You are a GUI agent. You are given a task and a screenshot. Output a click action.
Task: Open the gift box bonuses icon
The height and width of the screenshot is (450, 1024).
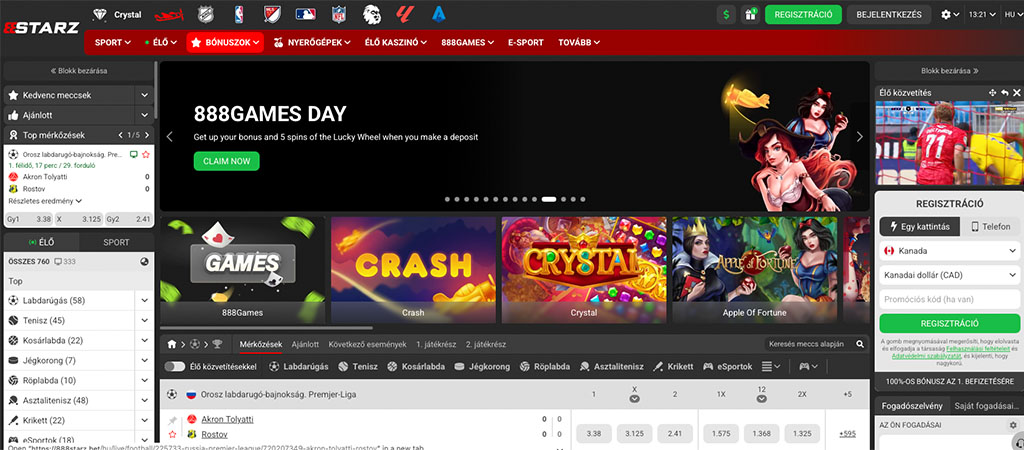click(x=751, y=14)
